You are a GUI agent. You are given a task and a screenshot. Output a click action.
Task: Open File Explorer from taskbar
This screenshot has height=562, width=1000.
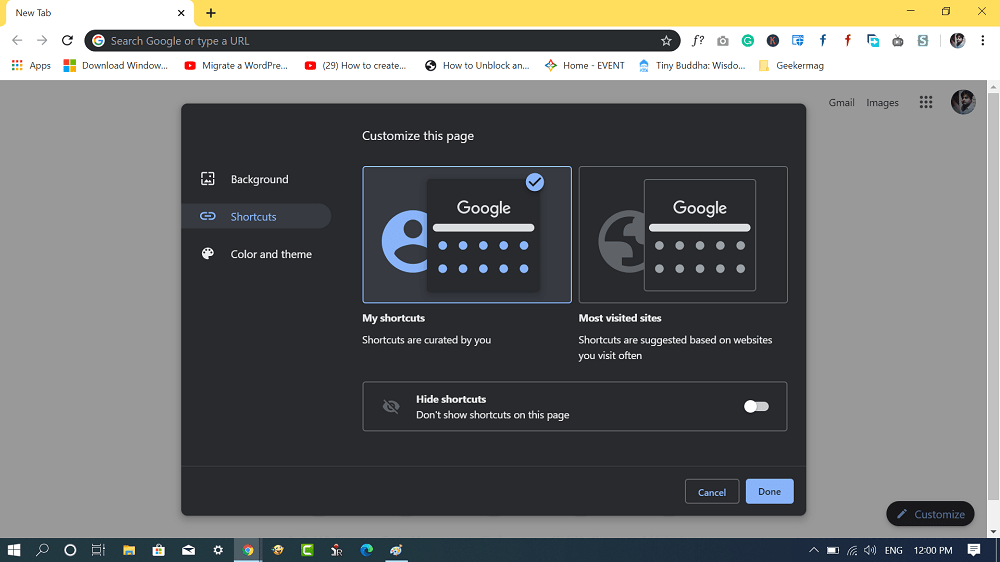(x=129, y=550)
